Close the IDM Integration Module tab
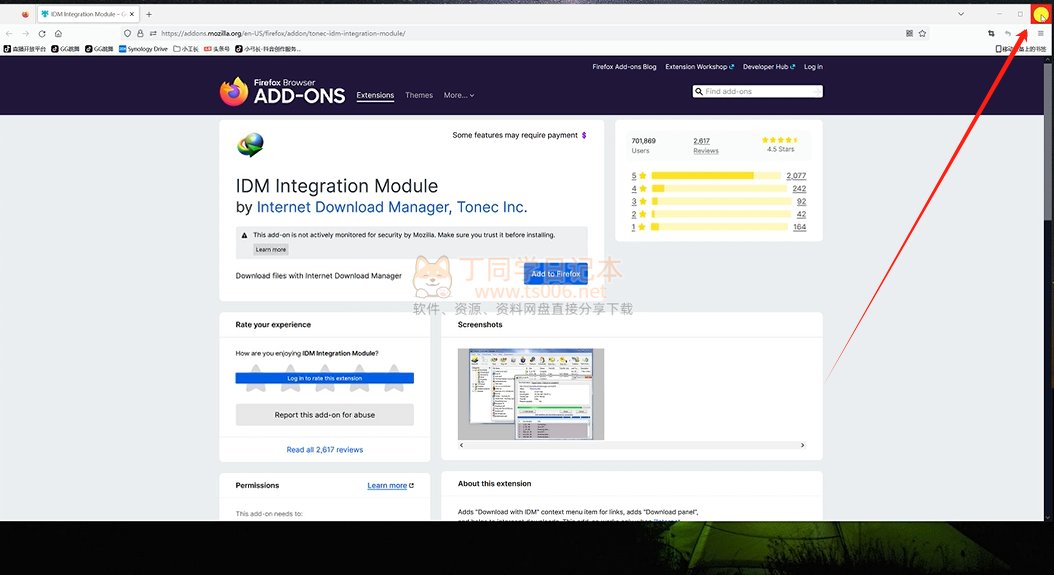Screen dimensions: 1054x575 [x=132, y=14]
